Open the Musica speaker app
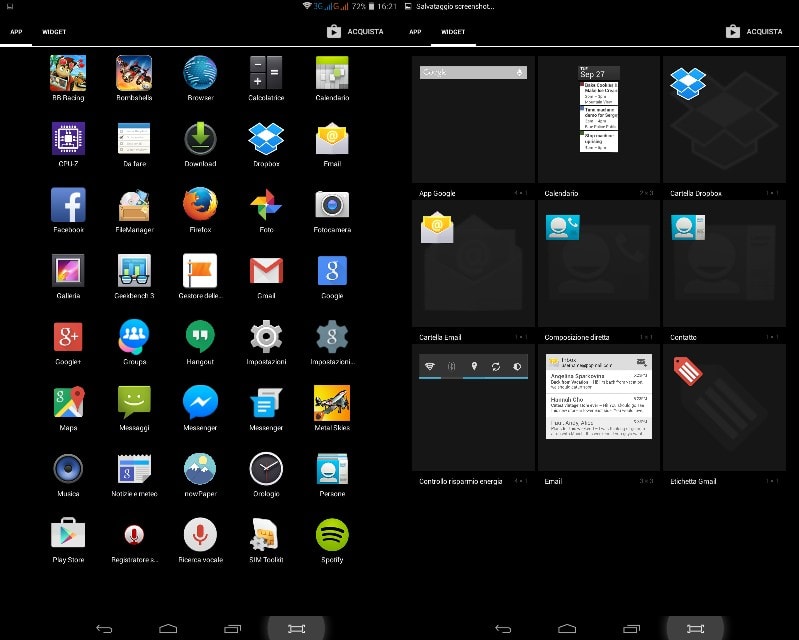This screenshot has height=640, width=799. (x=68, y=468)
